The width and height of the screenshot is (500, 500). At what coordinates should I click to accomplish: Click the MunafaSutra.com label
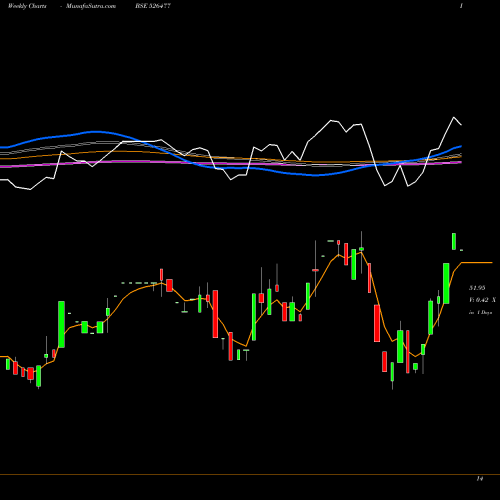point(91,6)
